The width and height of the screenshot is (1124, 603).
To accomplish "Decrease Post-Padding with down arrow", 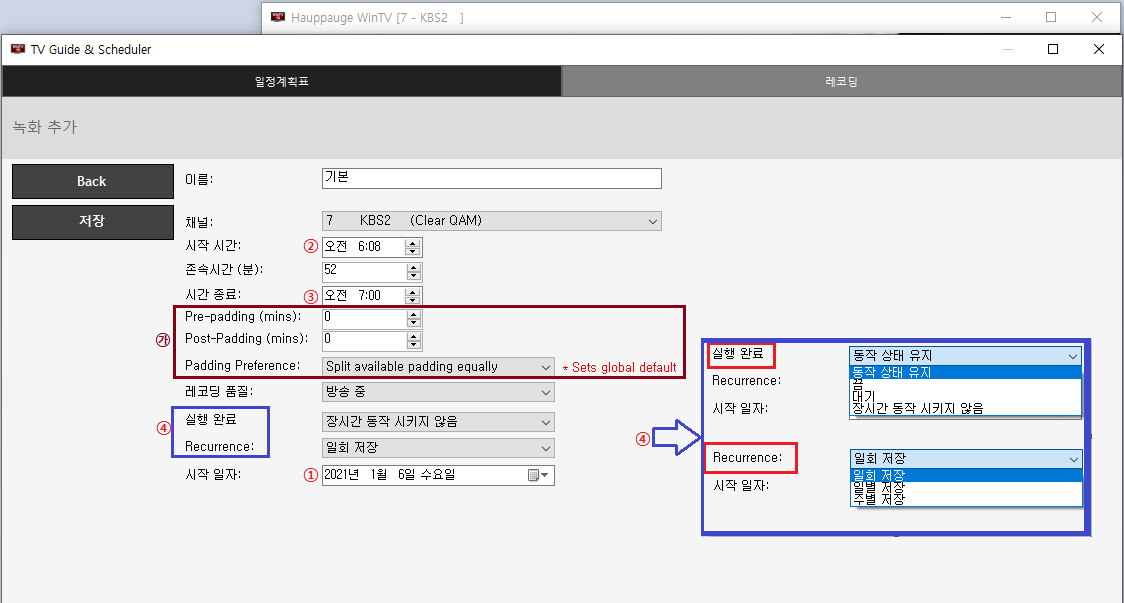I will point(414,345).
